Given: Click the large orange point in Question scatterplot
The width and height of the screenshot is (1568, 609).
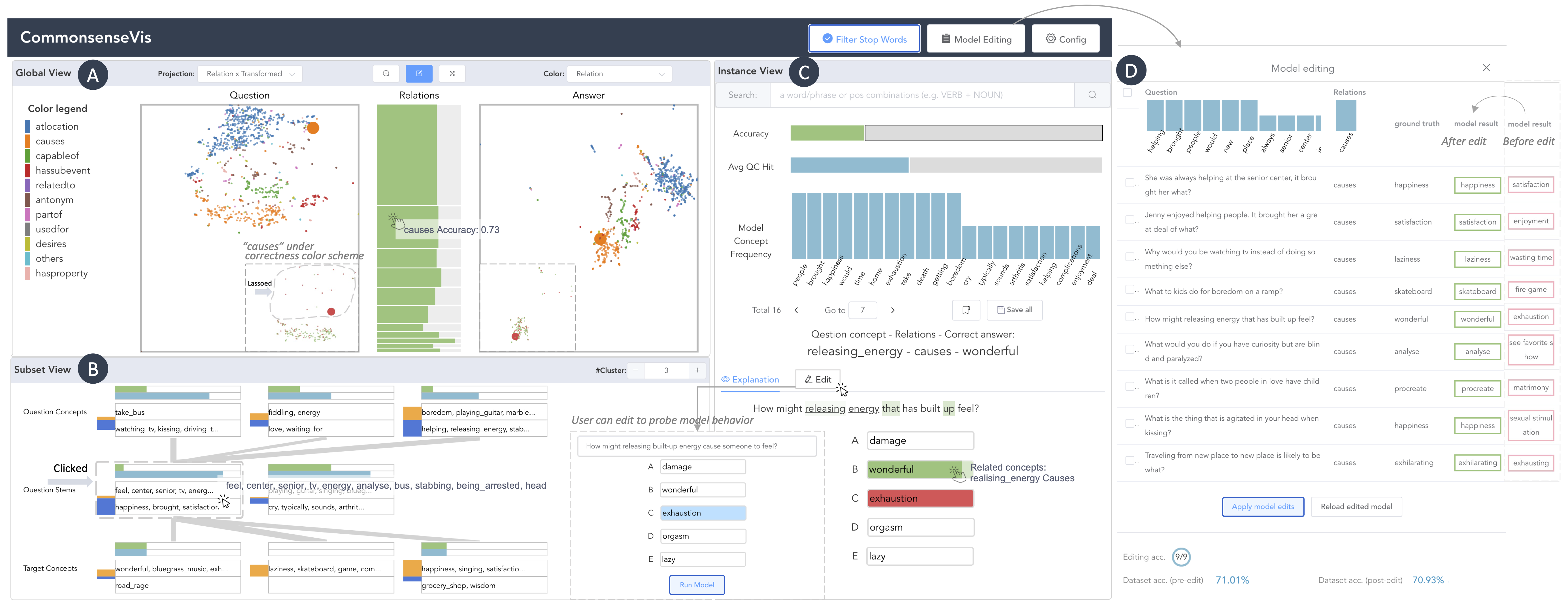Looking at the screenshot, I should tap(313, 128).
